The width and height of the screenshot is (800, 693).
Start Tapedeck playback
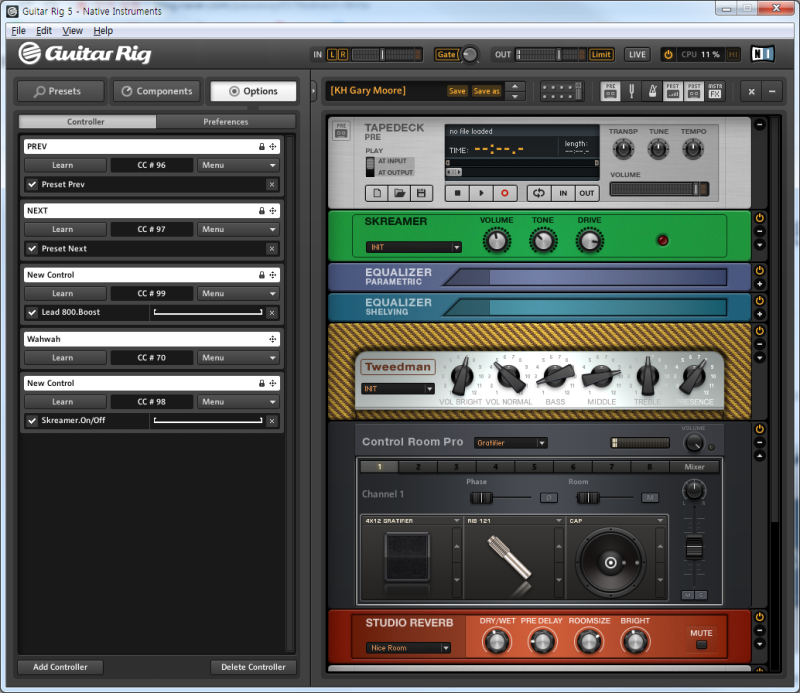click(481, 193)
